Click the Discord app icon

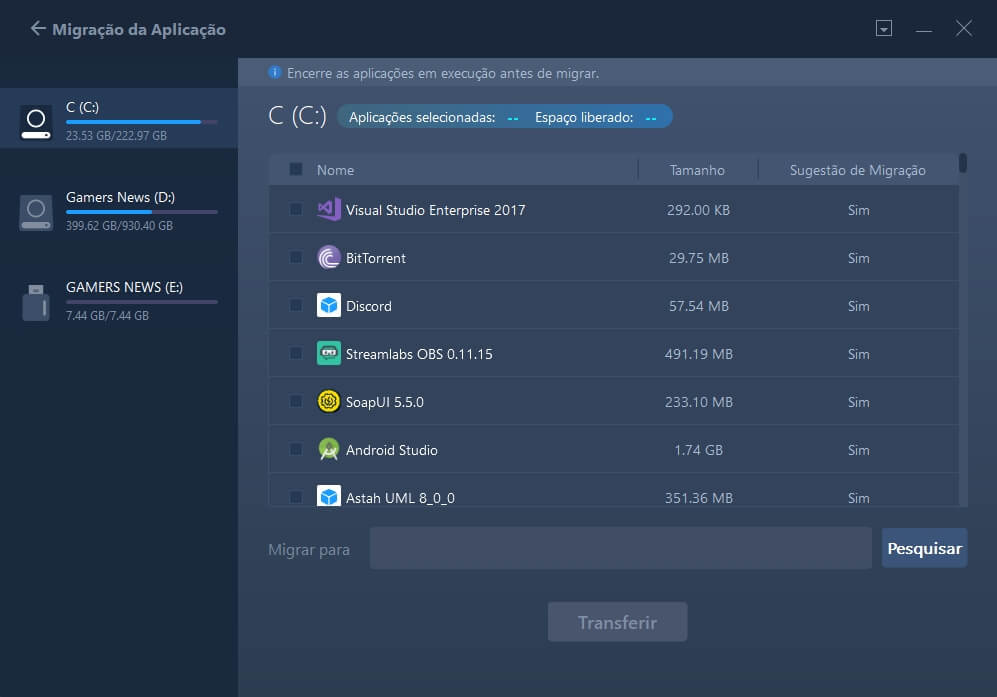tap(331, 305)
